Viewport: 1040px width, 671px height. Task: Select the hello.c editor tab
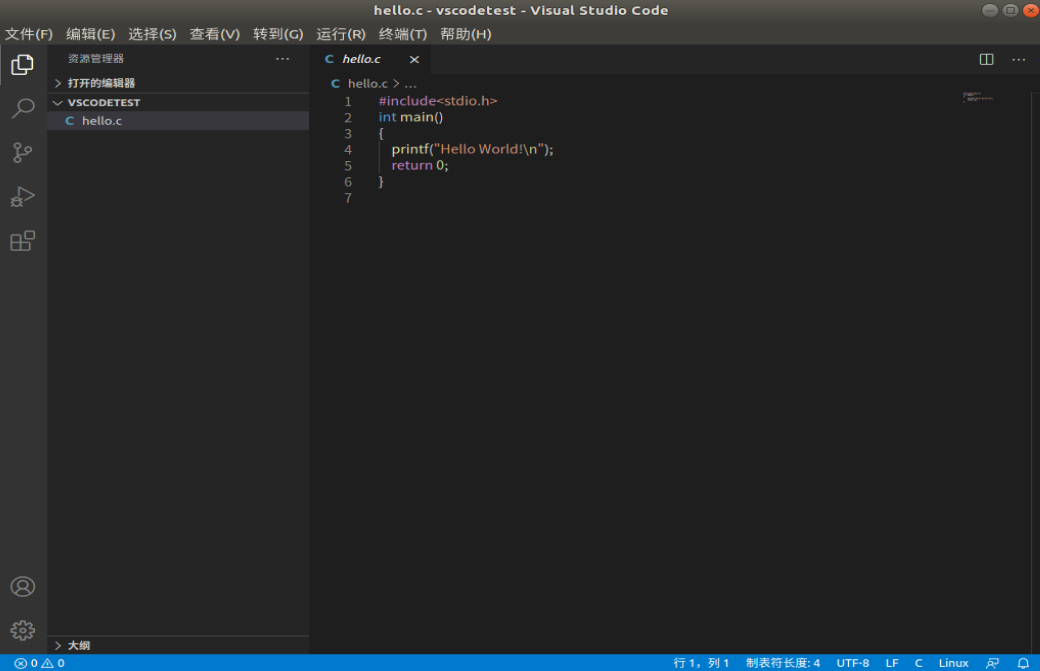click(x=361, y=60)
